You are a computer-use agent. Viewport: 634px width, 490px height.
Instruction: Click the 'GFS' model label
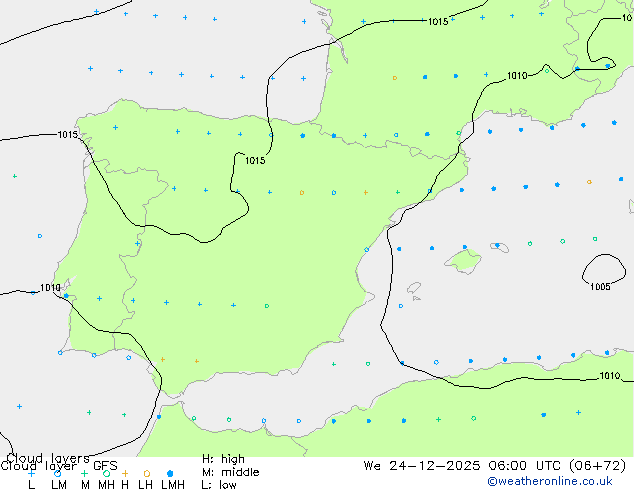click(x=105, y=466)
